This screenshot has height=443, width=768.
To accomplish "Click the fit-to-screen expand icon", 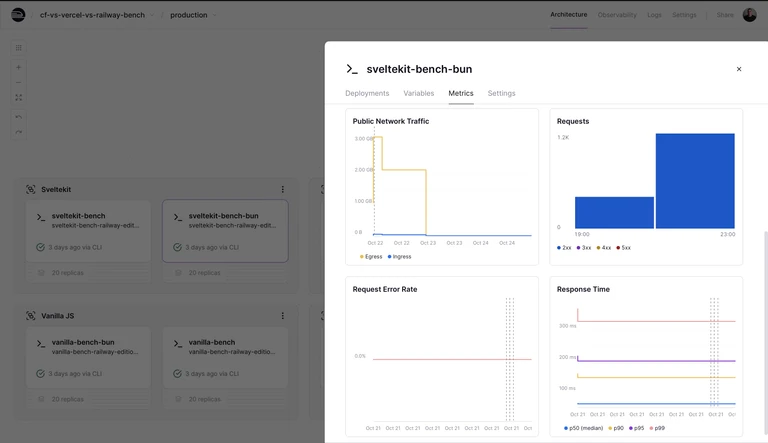I will coord(19,98).
